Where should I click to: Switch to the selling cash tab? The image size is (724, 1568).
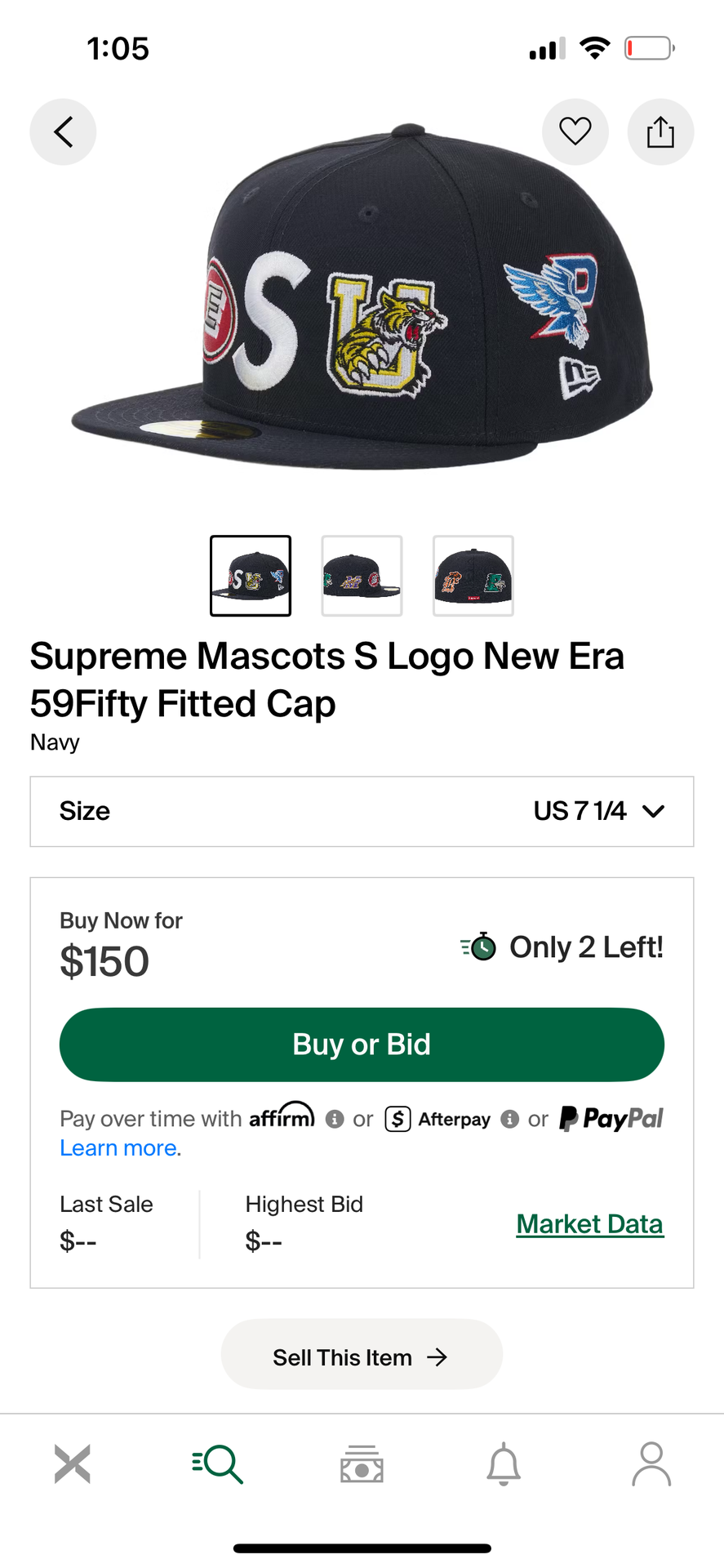[x=362, y=1463]
